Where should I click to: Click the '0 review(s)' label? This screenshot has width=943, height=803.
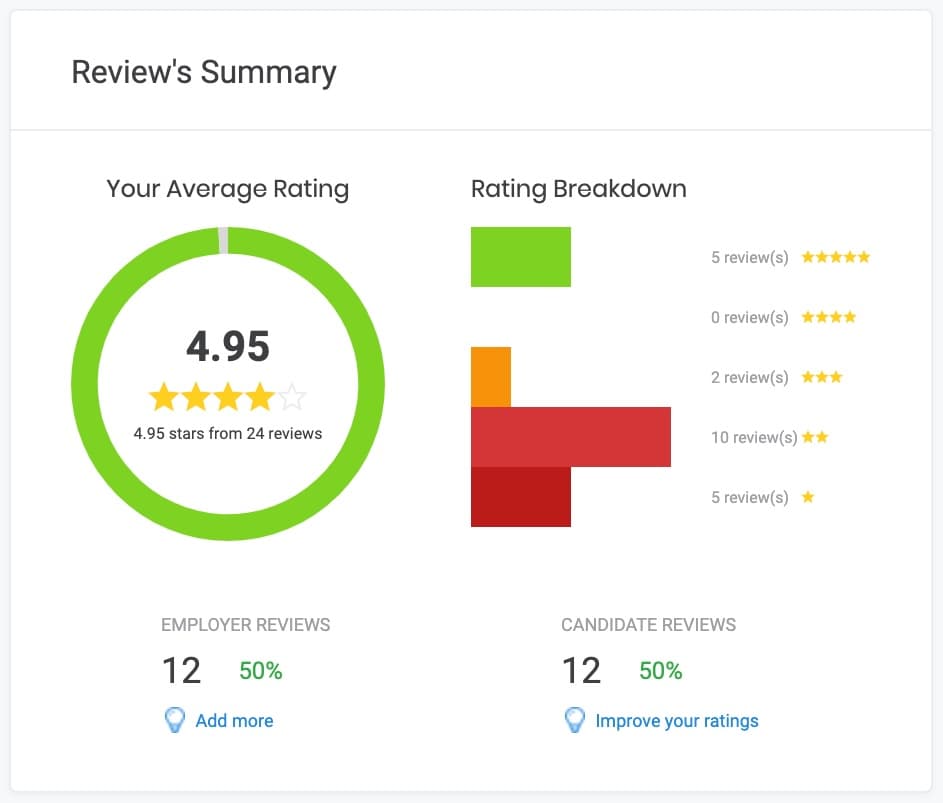coord(749,317)
